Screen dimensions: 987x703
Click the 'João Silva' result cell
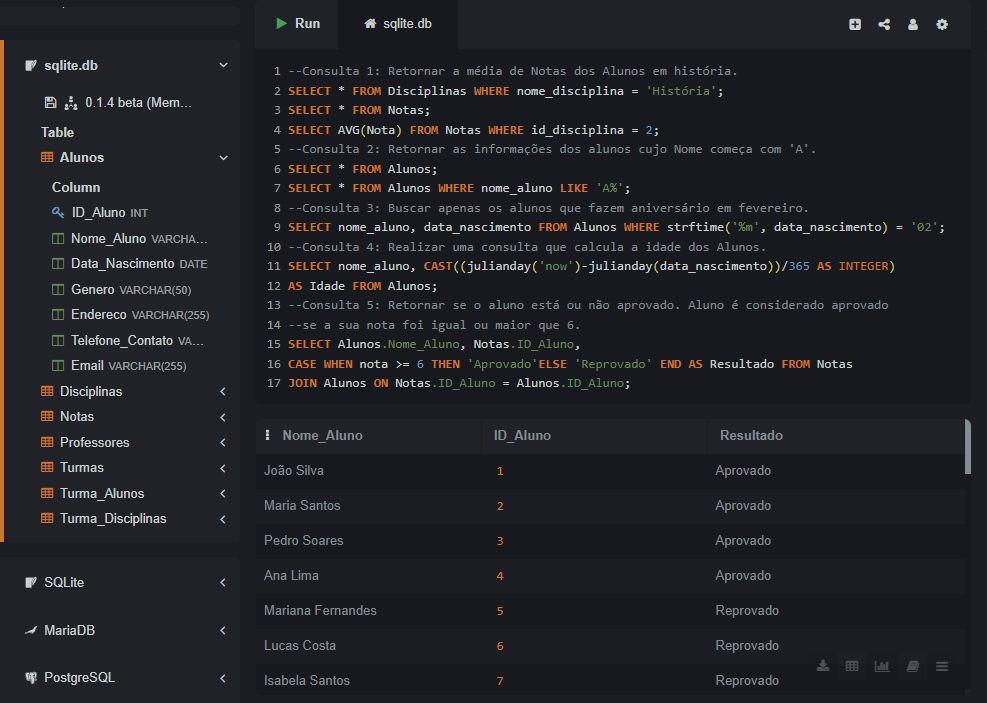tap(294, 471)
